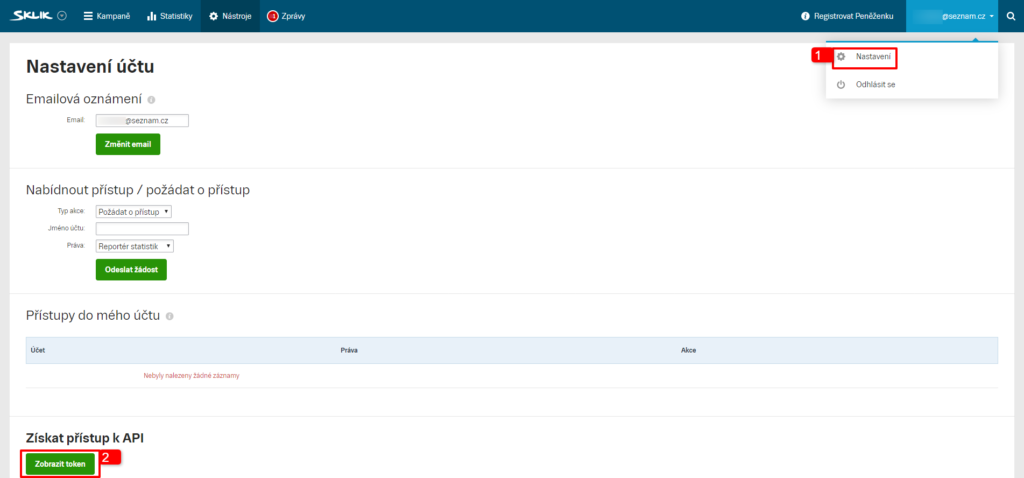The height and width of the screenshot is (478, 1024).
Task: Click the Nastavení účtu heading
Action: (90, 66)
